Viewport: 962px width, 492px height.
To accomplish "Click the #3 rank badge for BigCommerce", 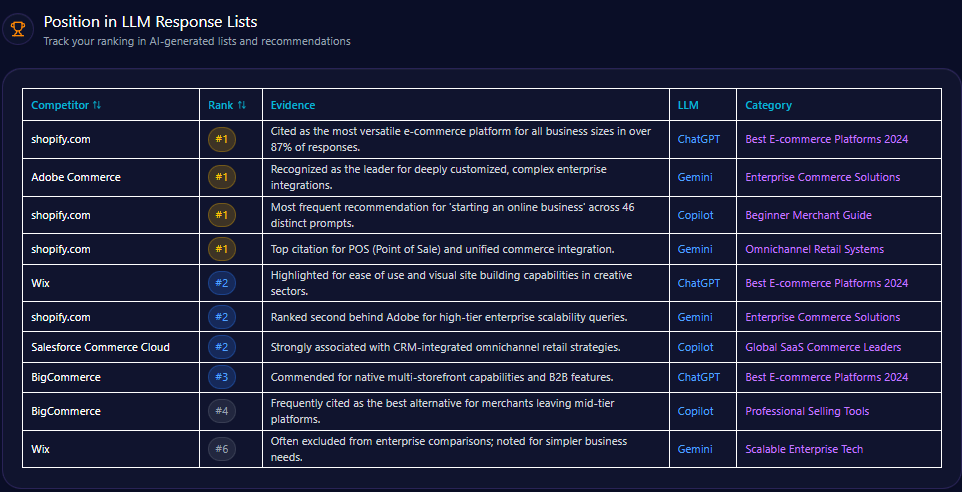I will pos(222,377).
